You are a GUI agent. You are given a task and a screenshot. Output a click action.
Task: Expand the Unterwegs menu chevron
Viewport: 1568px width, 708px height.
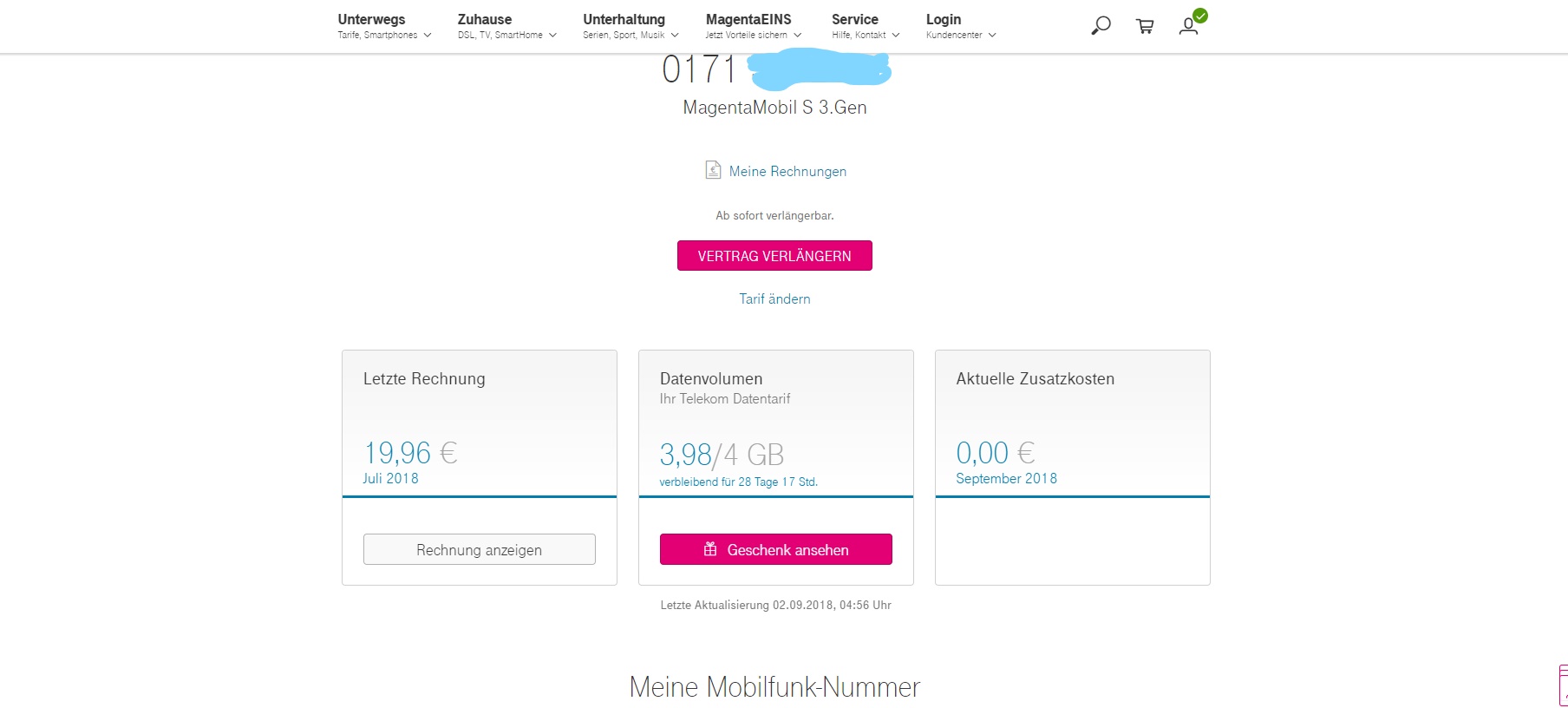[x=428, y=36]
